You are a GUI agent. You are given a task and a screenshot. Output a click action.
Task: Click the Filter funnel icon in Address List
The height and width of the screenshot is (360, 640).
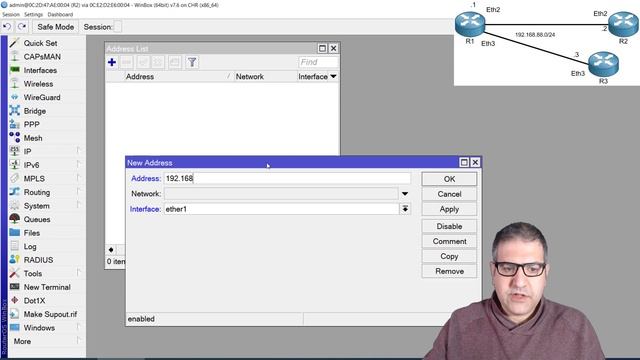tap(192, 62)
